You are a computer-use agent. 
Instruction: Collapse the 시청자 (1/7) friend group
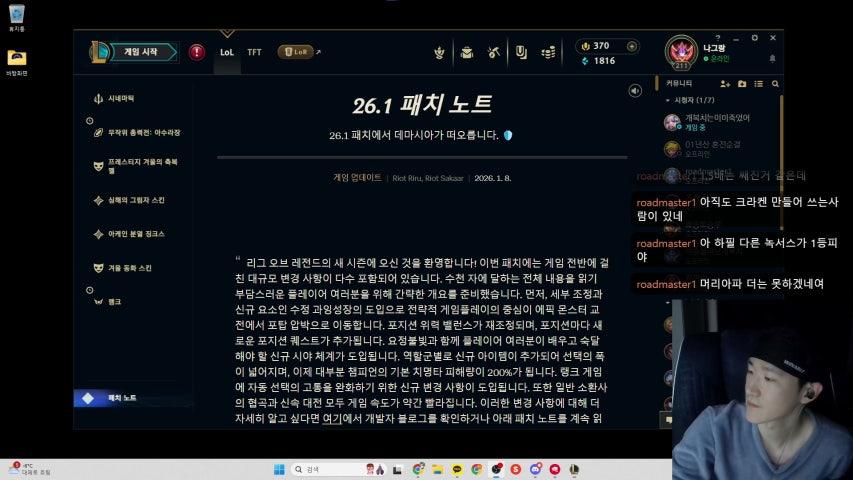[x=690, y=100]
